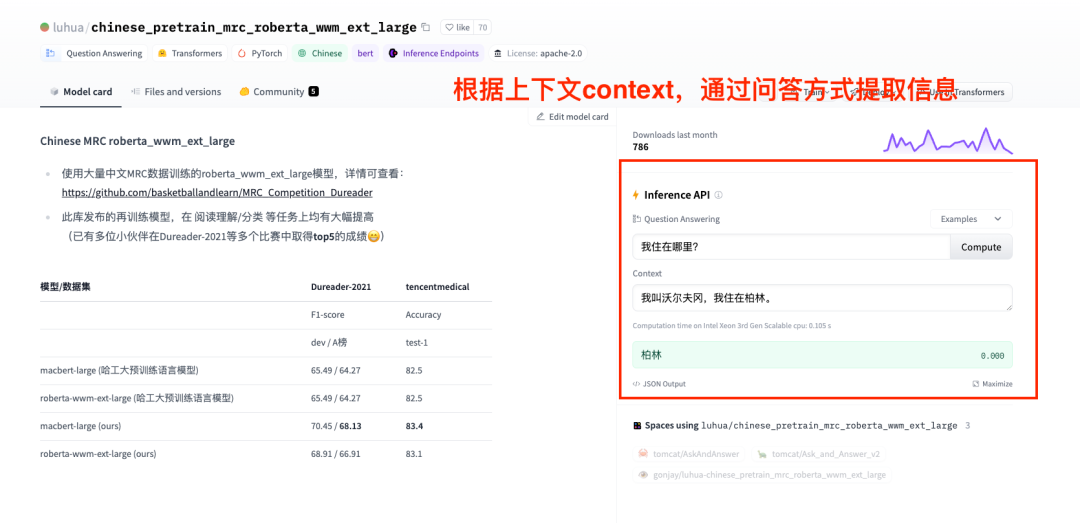This screenshot has width=1080, height=523.
Task: Click the Spaces using icon
Action: click(637, 426)
